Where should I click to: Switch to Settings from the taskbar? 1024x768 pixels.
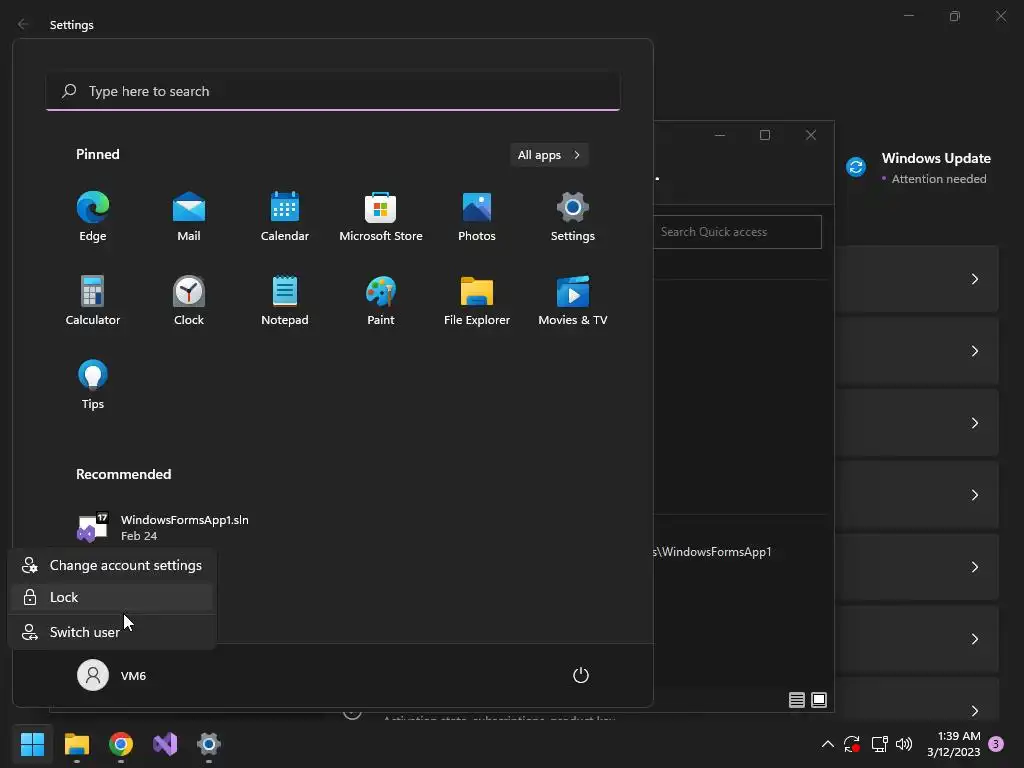coord(209,744)
